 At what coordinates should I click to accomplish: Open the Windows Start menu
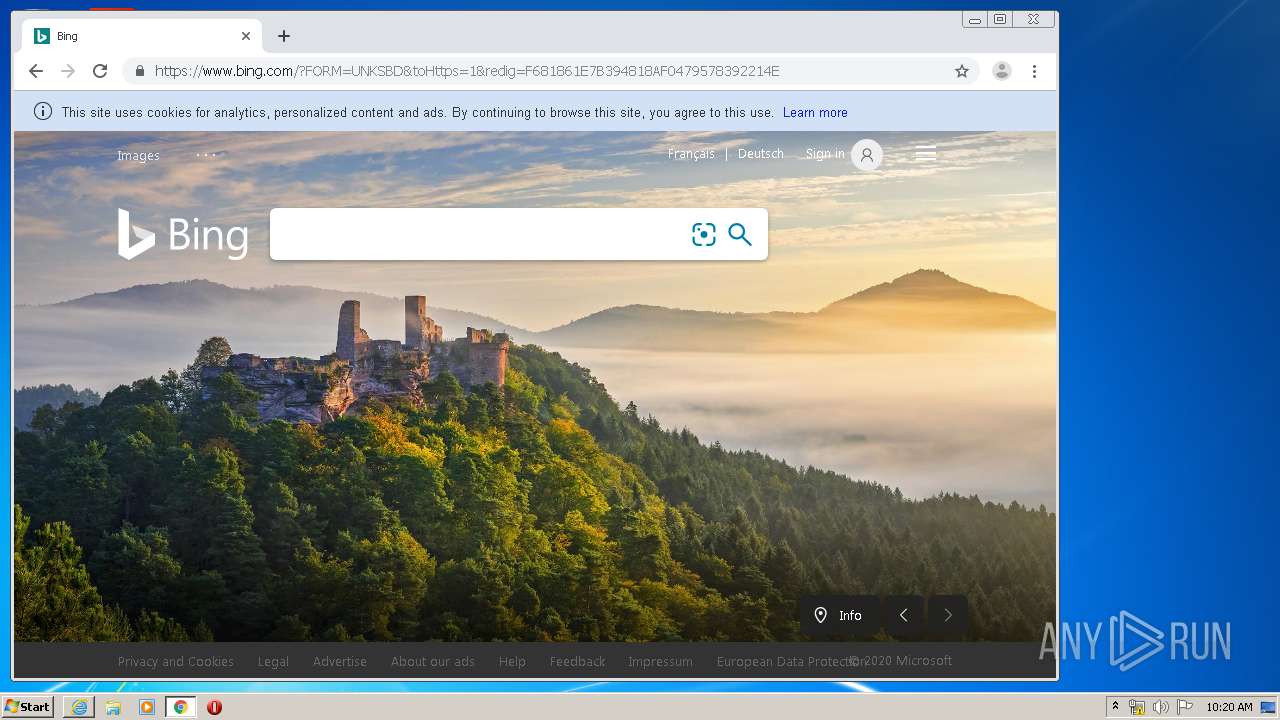[27, 707]
